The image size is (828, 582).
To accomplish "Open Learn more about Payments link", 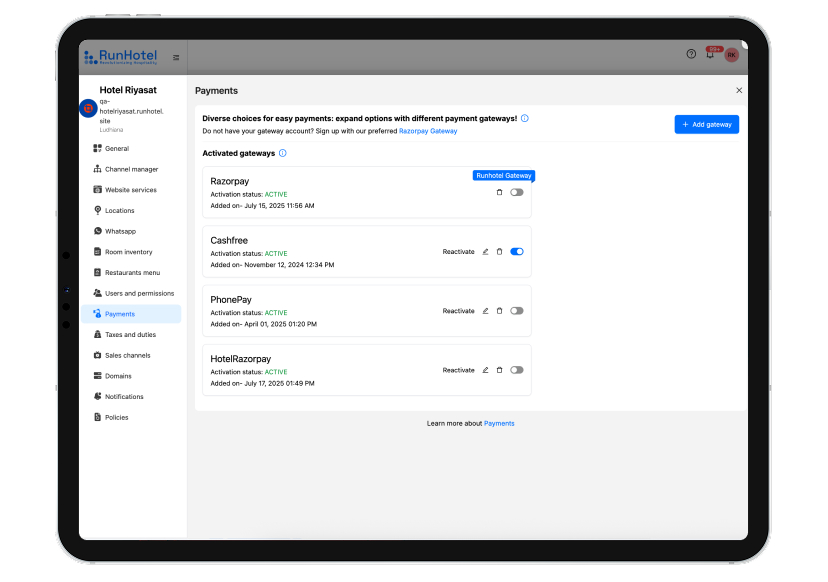I will (x=499, y=424).
